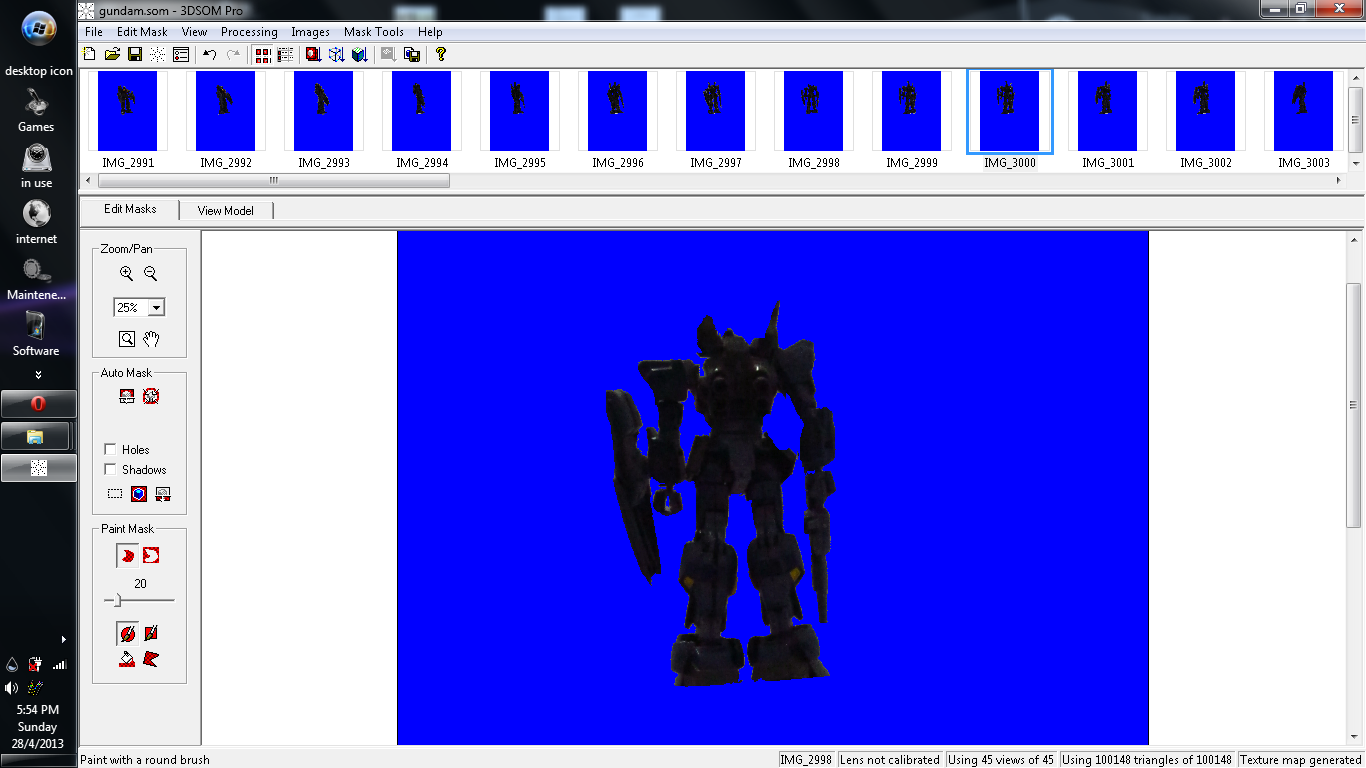Select the Edit Masks tab
The height and width of the screenshot is (768, 1366).
[x=130, y=209]
